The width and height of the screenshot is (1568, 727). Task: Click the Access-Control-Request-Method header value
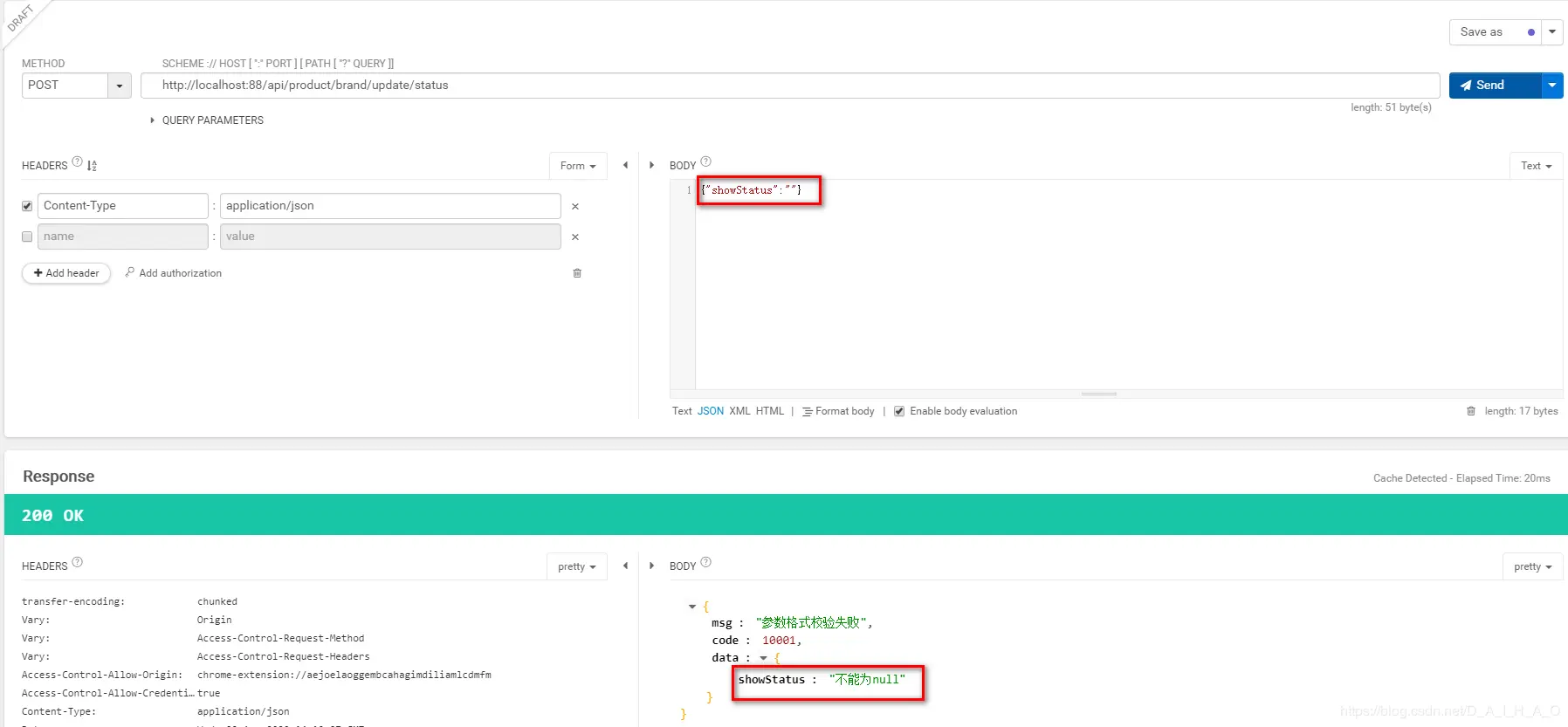pos(281,639)
